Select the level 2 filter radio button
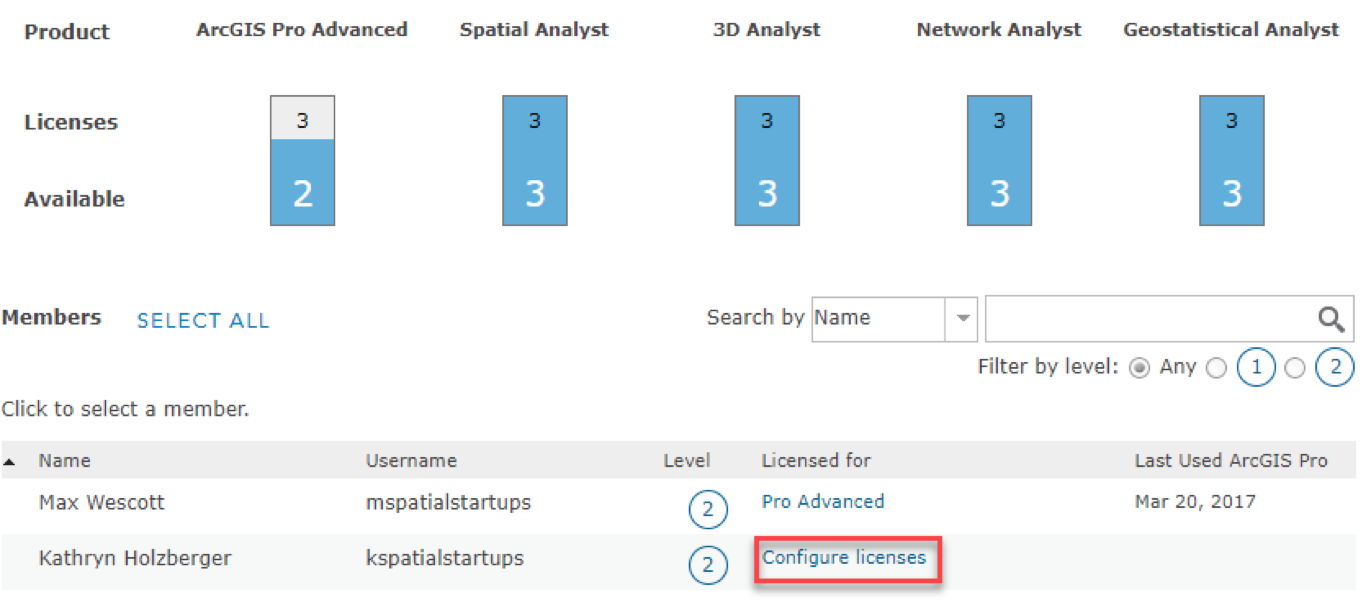Image resolution: width=1371 pixels, height=603 pixels. 1295,368
